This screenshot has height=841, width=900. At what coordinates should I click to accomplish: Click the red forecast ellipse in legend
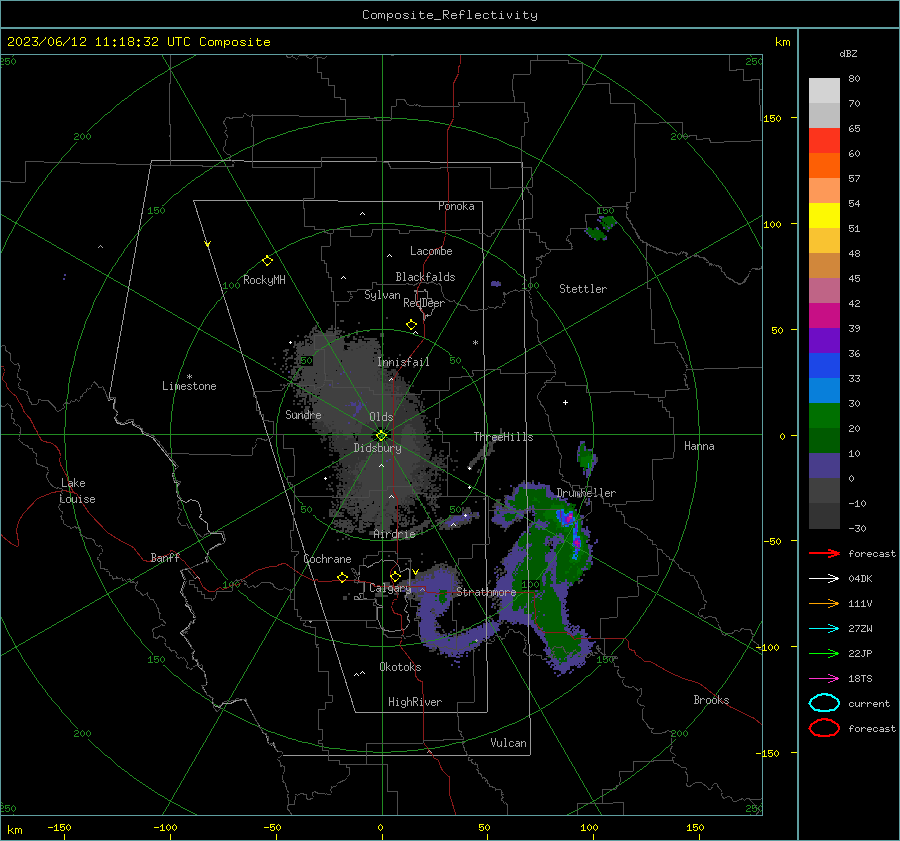825,728
